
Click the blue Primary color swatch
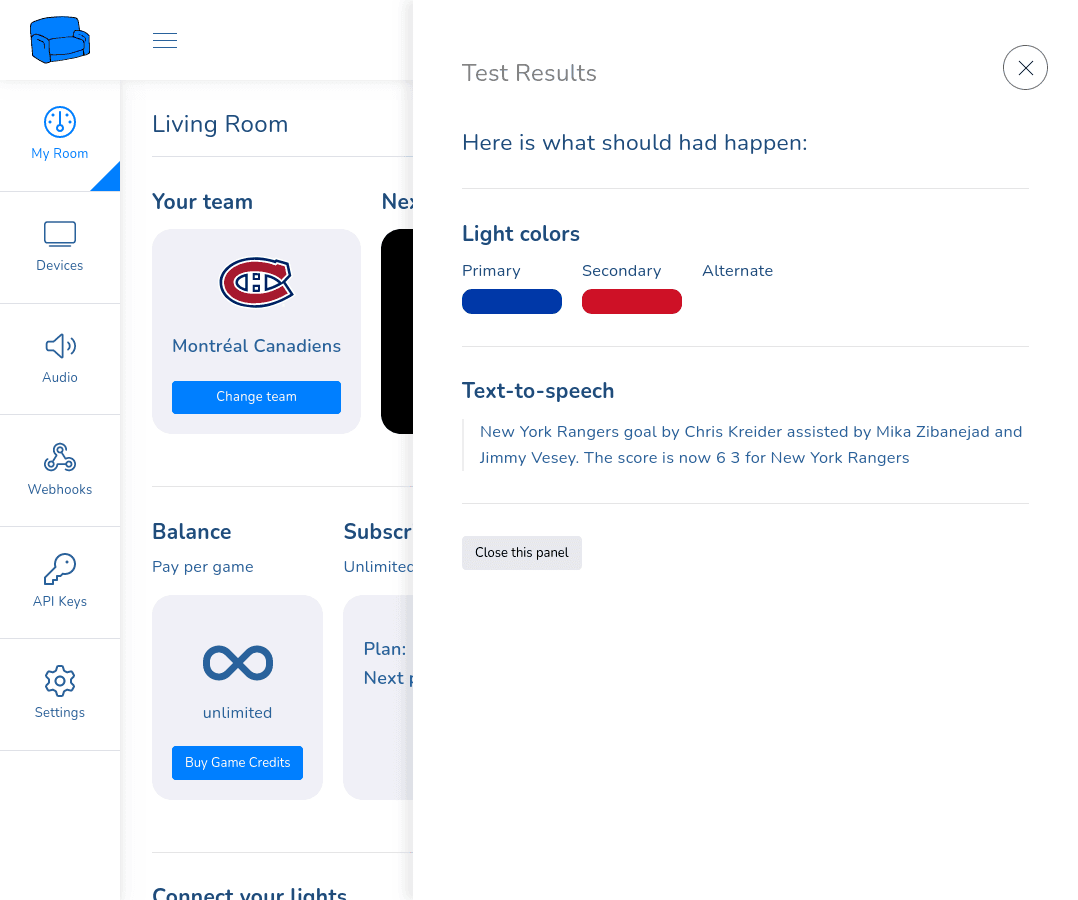[x=512, y=302]
